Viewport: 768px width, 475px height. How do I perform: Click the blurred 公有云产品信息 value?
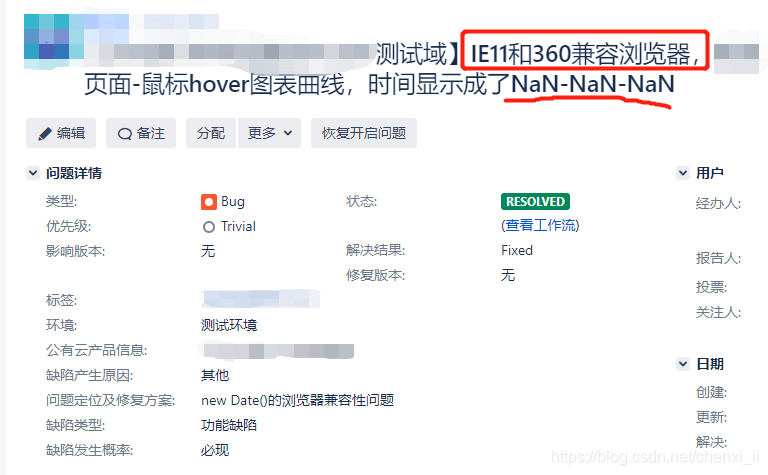tap(278, 351)
